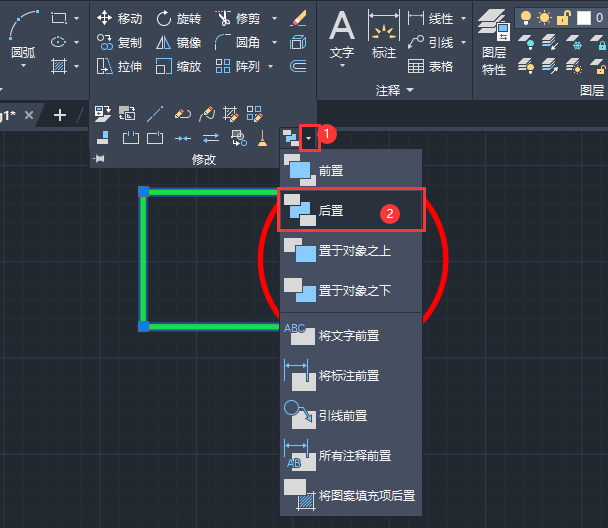Select the Fillet (圆角) tool

tap(237, 42)
